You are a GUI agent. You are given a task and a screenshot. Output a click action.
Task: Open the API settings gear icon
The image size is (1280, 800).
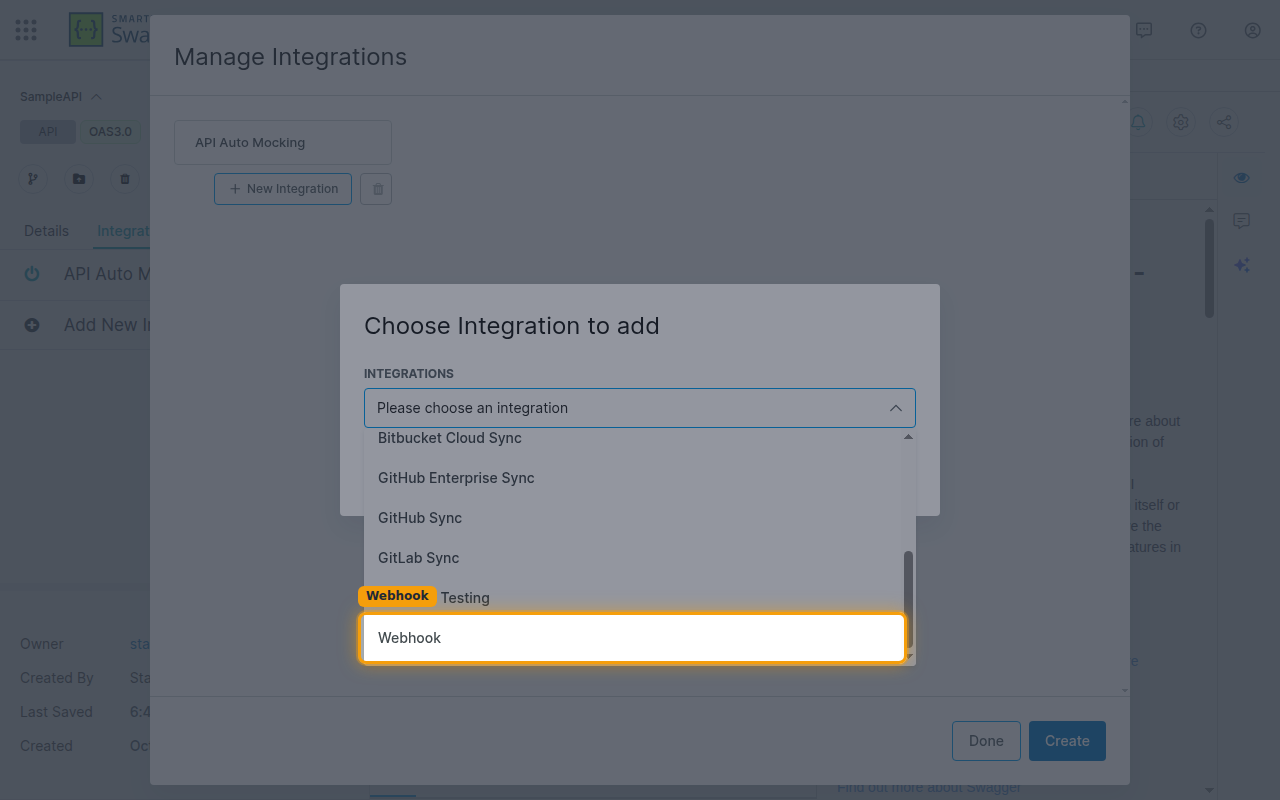[1181, 122]
